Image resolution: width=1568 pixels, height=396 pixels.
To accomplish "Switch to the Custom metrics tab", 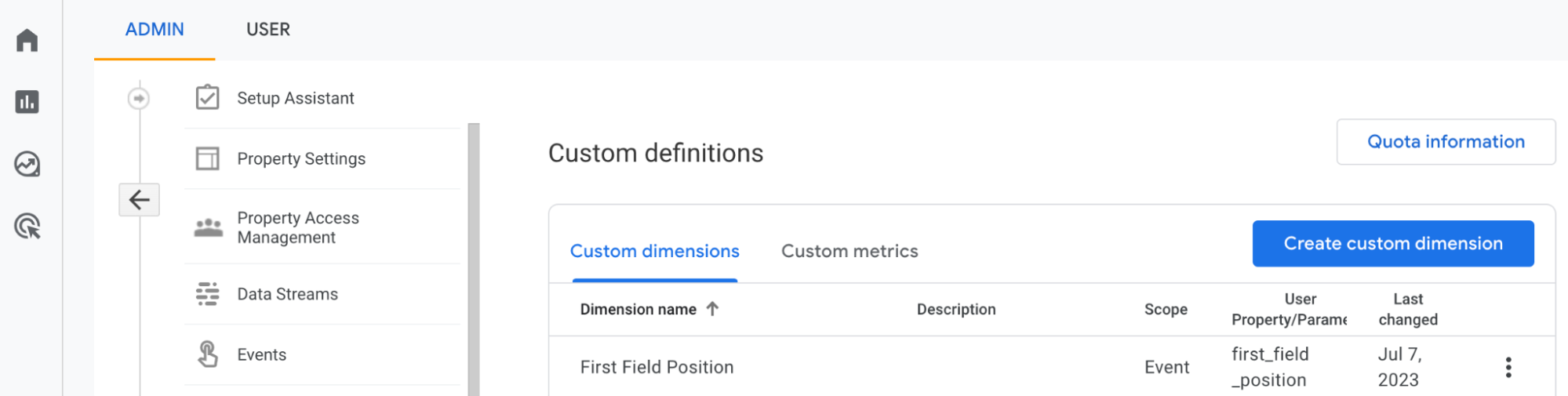I will tap(849, 251).
